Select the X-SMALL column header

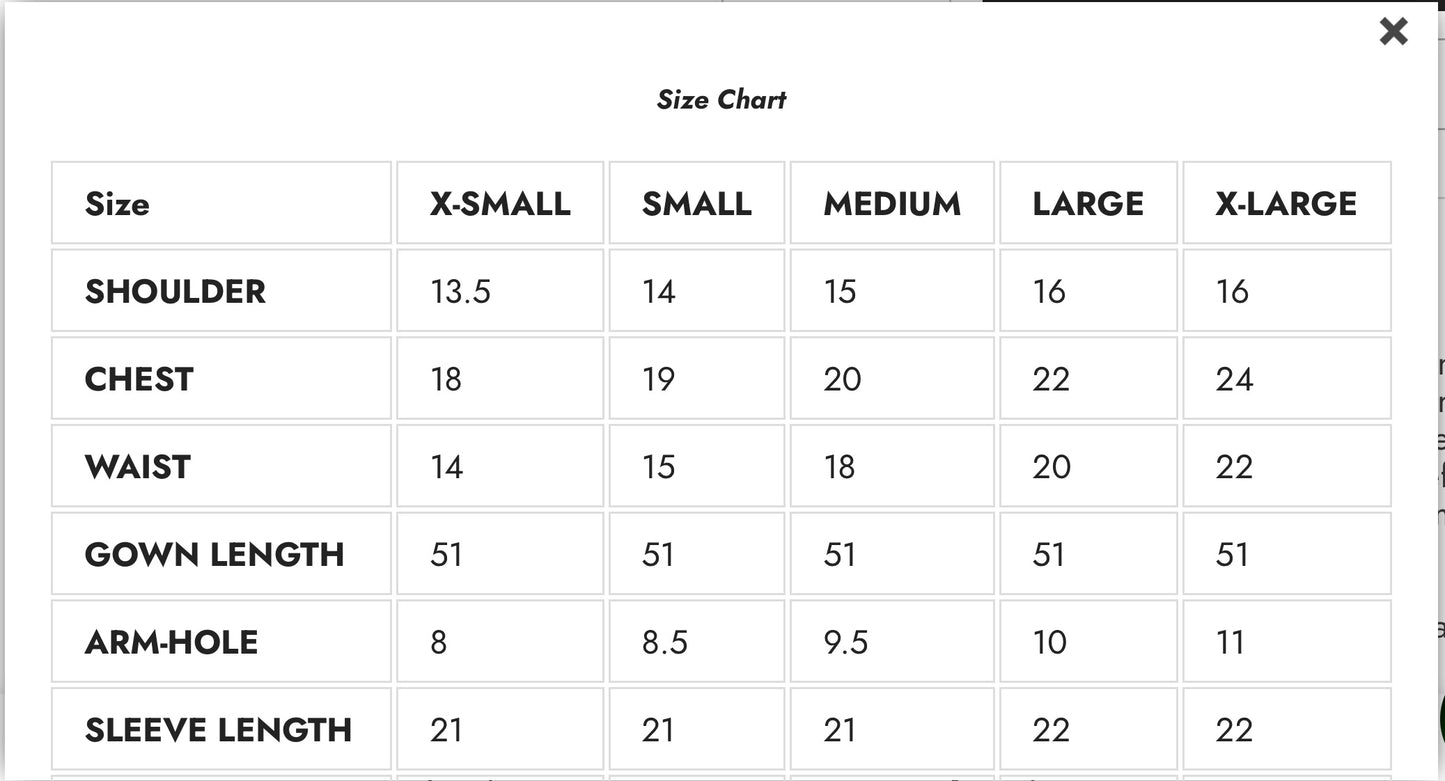pyautogui.click(x=500, y=204)
